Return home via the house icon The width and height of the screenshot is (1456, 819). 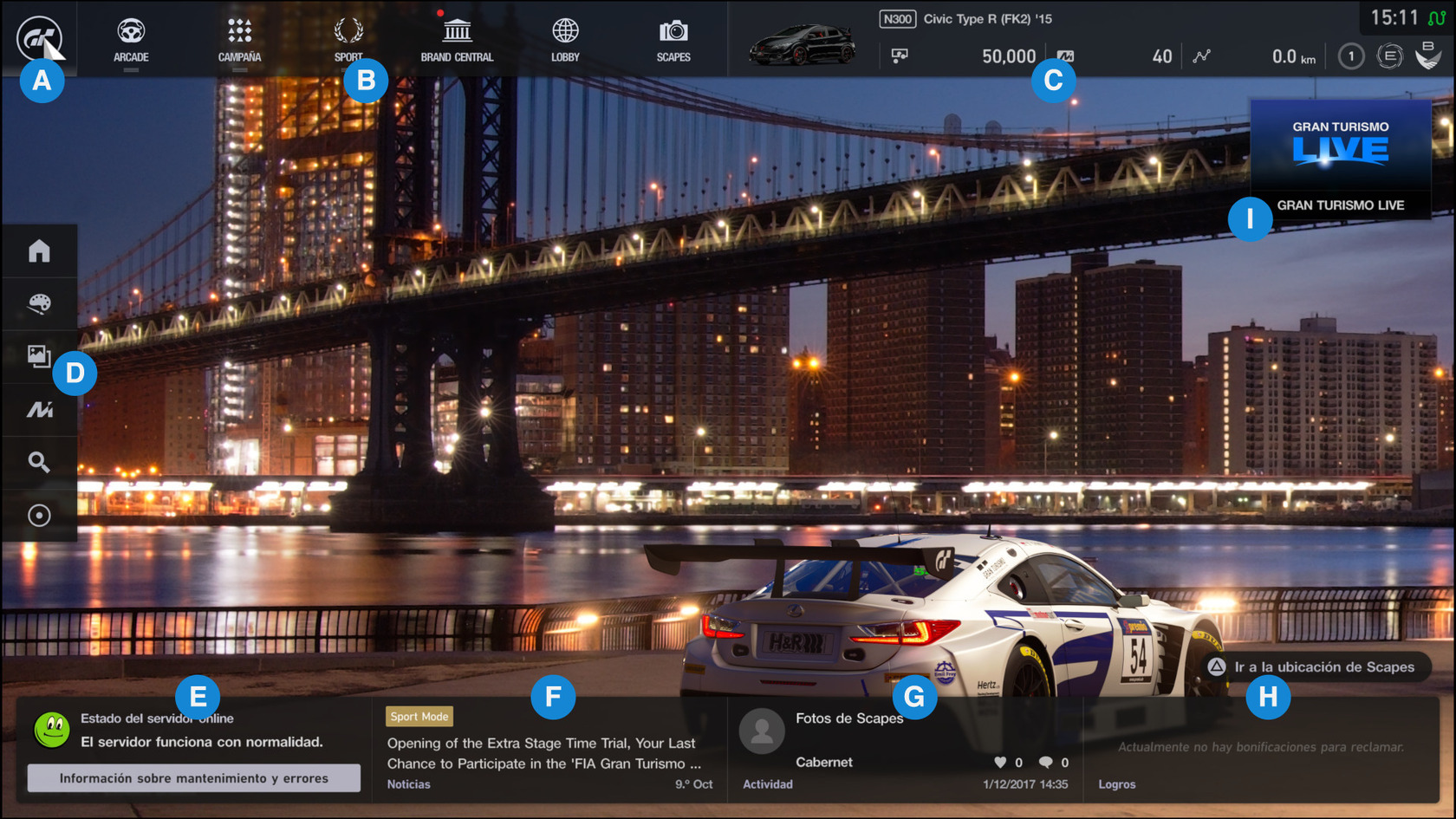coord(39,251)
